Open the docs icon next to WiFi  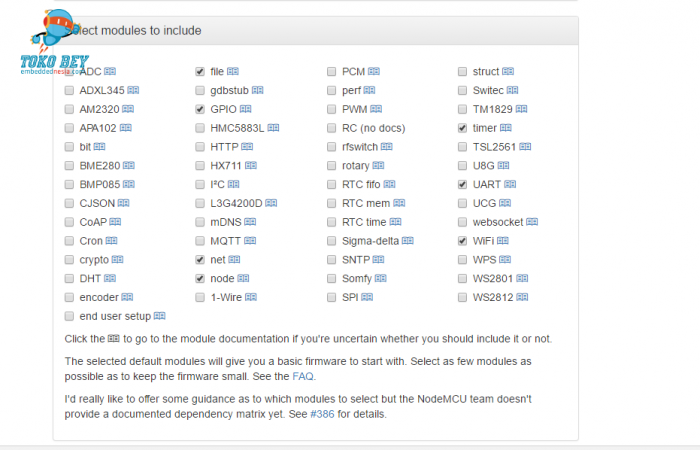click(503, 241)
